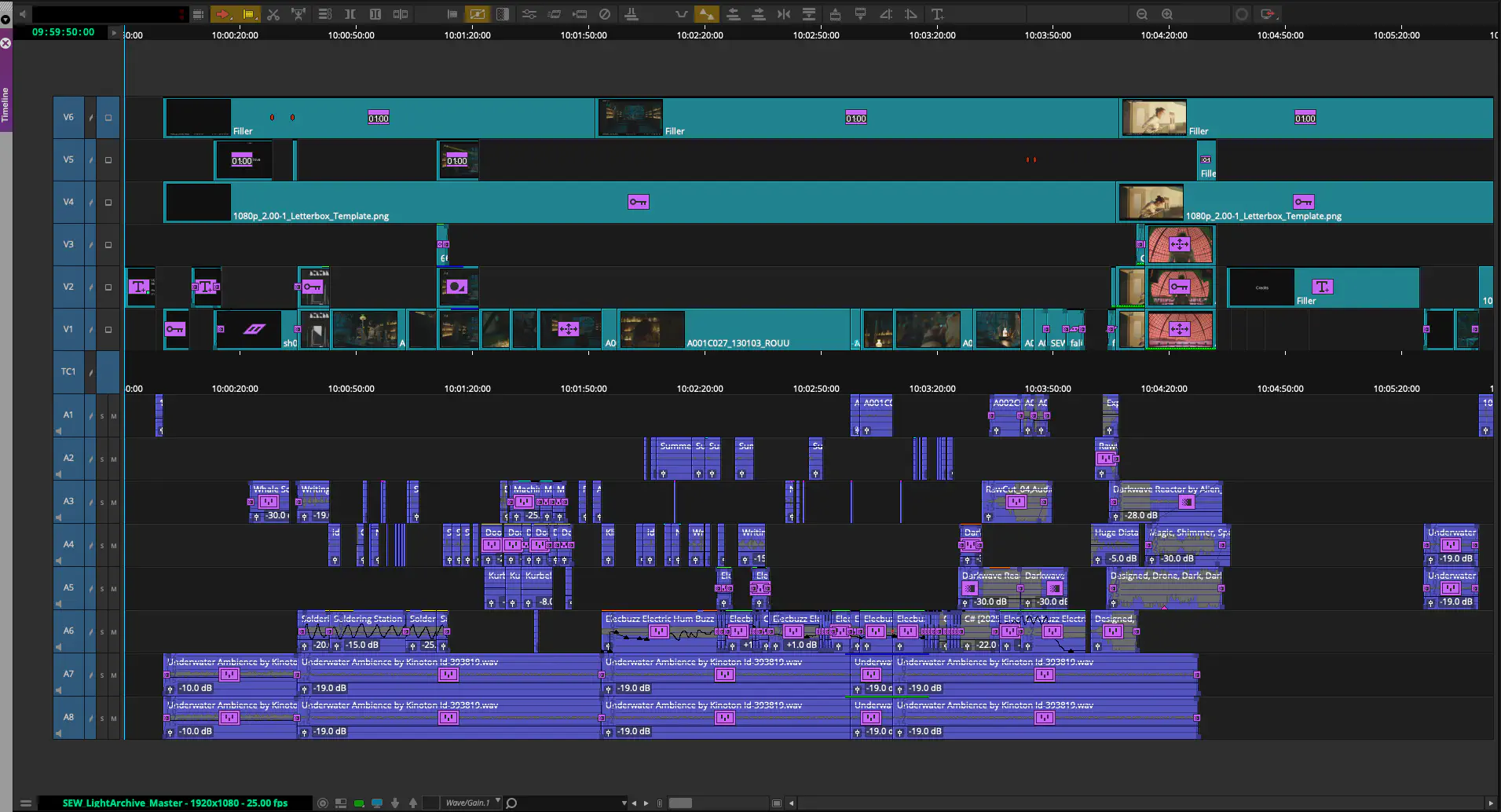Solo audio track A7
1501x812 pixels.
tap(102, 675)
